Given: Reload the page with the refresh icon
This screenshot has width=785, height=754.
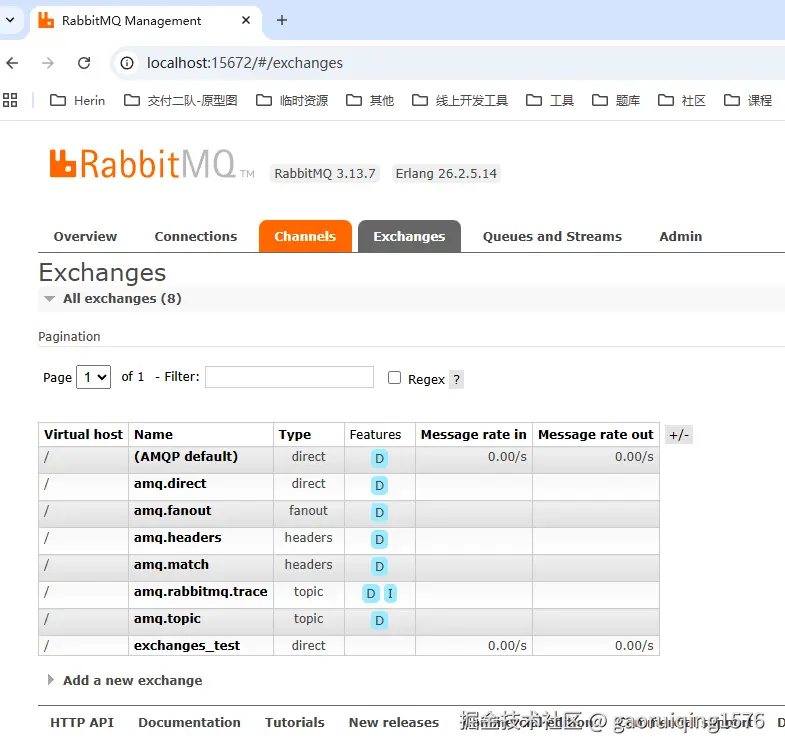Looking at the screenshot, I should pyautogui.click(x=84, y=63).
